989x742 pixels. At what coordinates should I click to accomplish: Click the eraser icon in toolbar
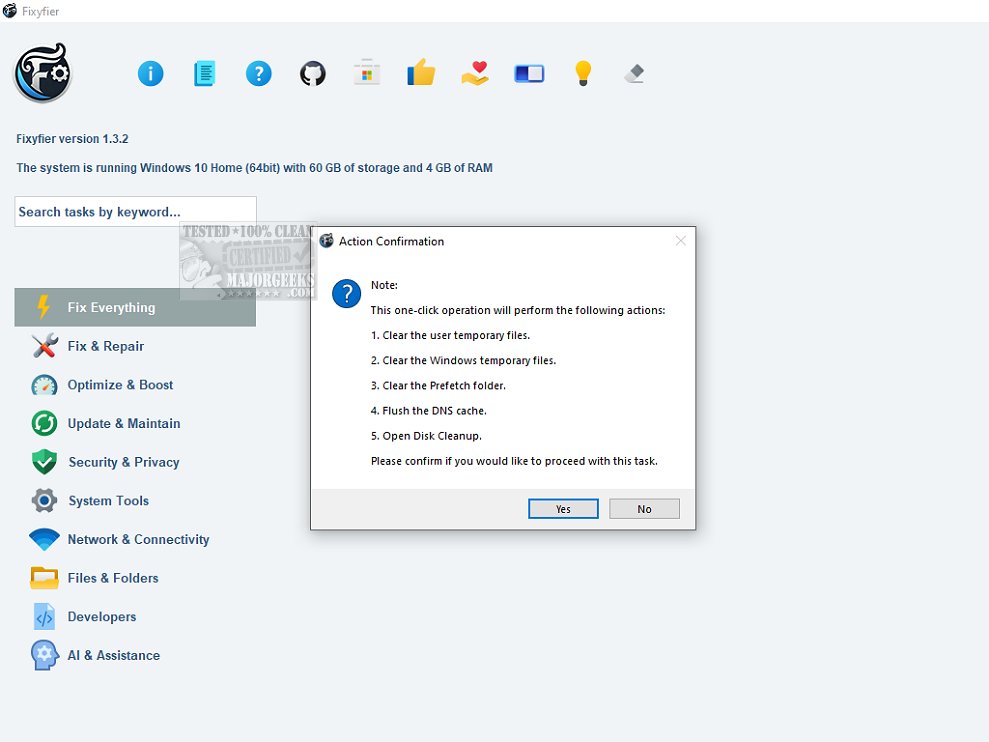pos(634,73)
